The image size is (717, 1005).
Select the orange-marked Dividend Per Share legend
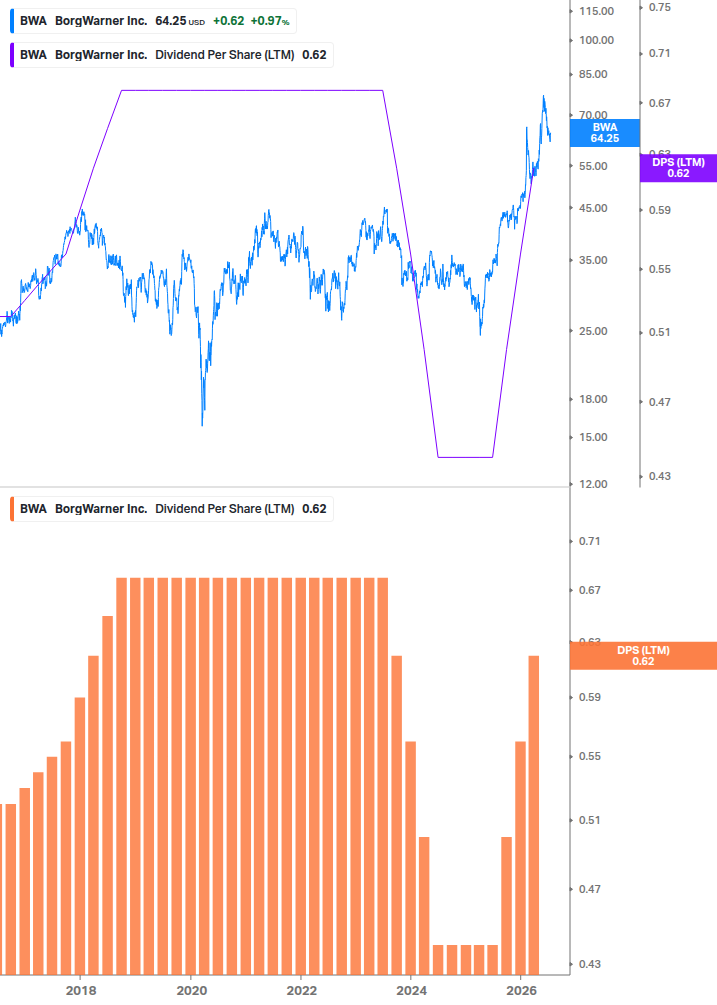coord(172,509)
